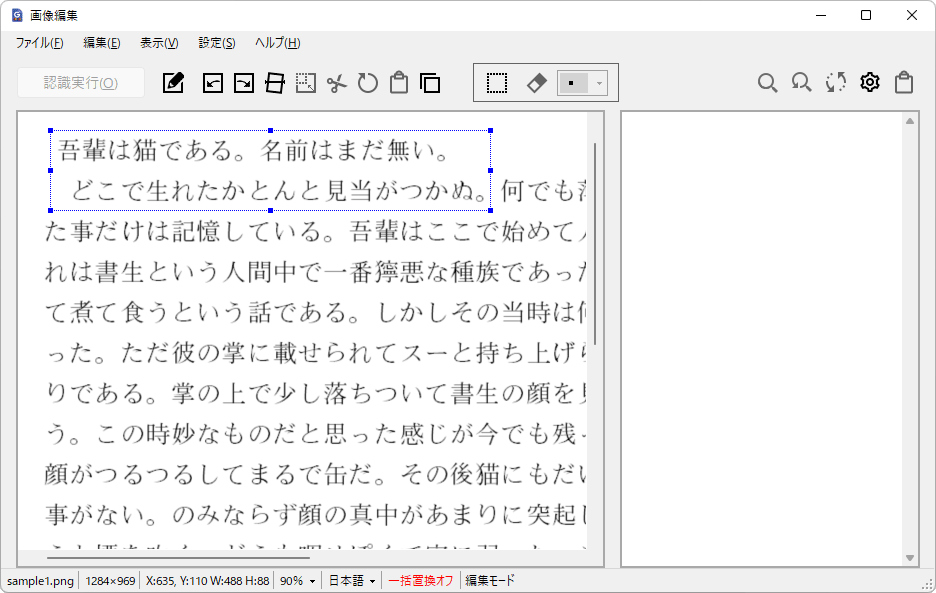936x593 pixels.
Task: Click the top-middle selection handle
Action: (270, 130)
